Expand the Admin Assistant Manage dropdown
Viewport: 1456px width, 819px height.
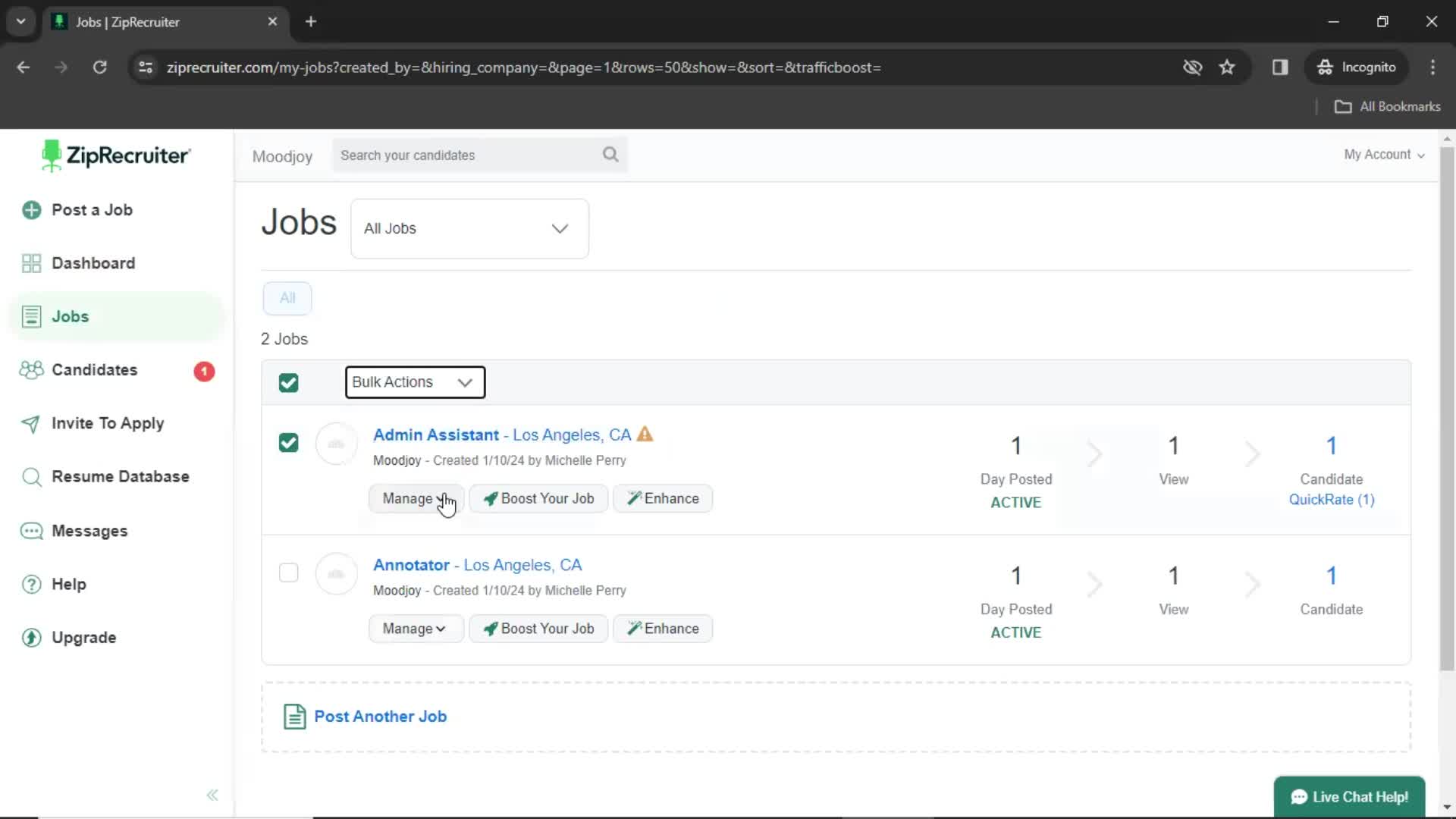[x=413, y=498]
